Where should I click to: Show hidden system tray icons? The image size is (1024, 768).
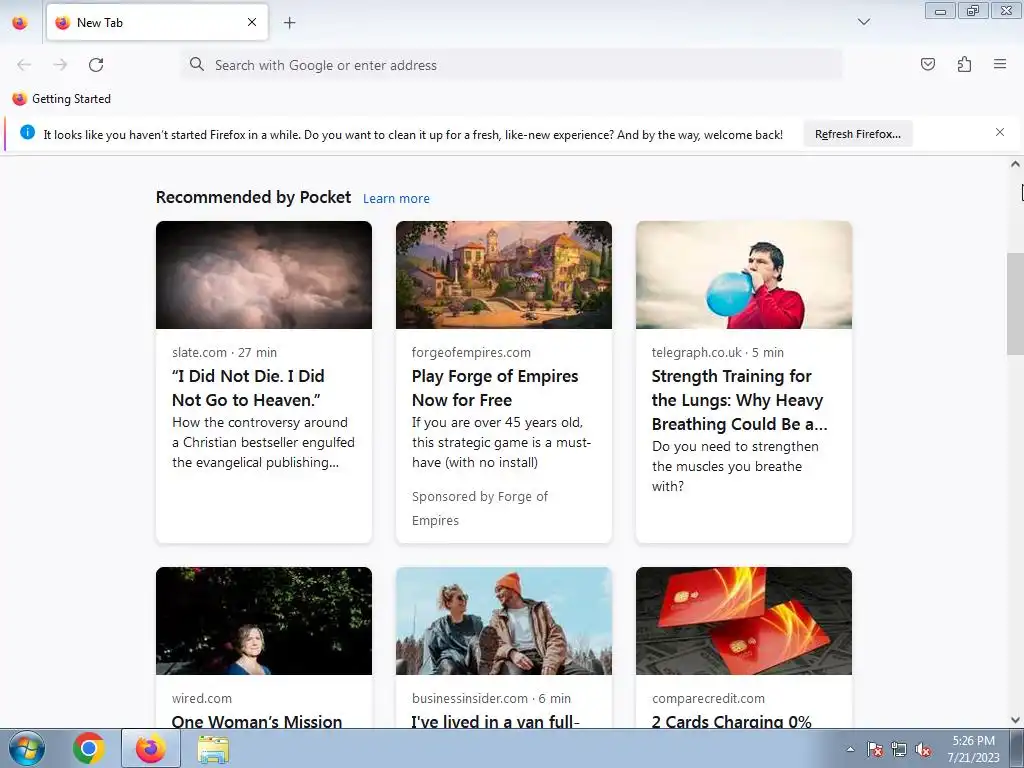click(x=850, y=749)
